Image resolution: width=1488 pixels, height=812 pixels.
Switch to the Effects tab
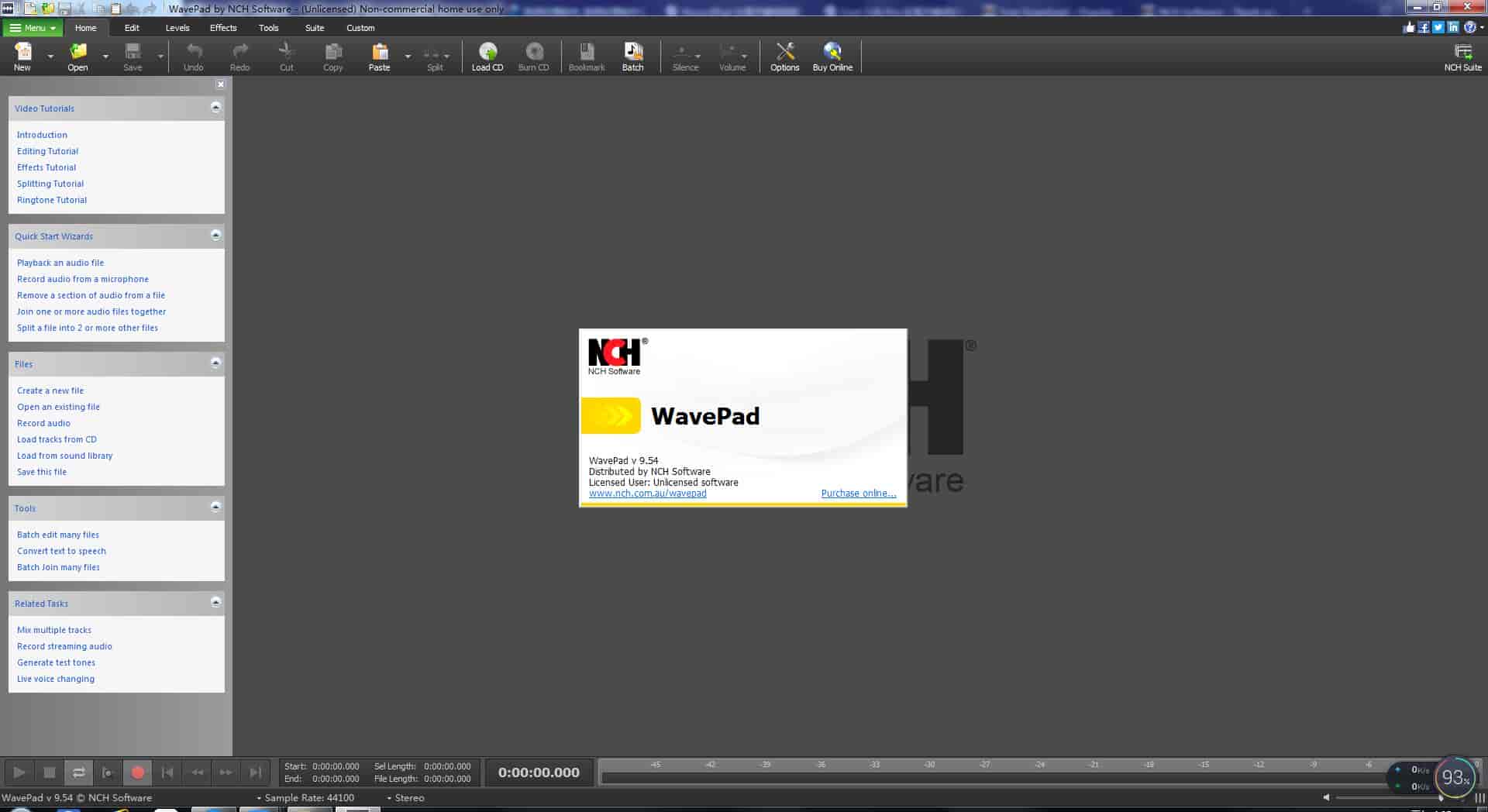coord(222,27)
